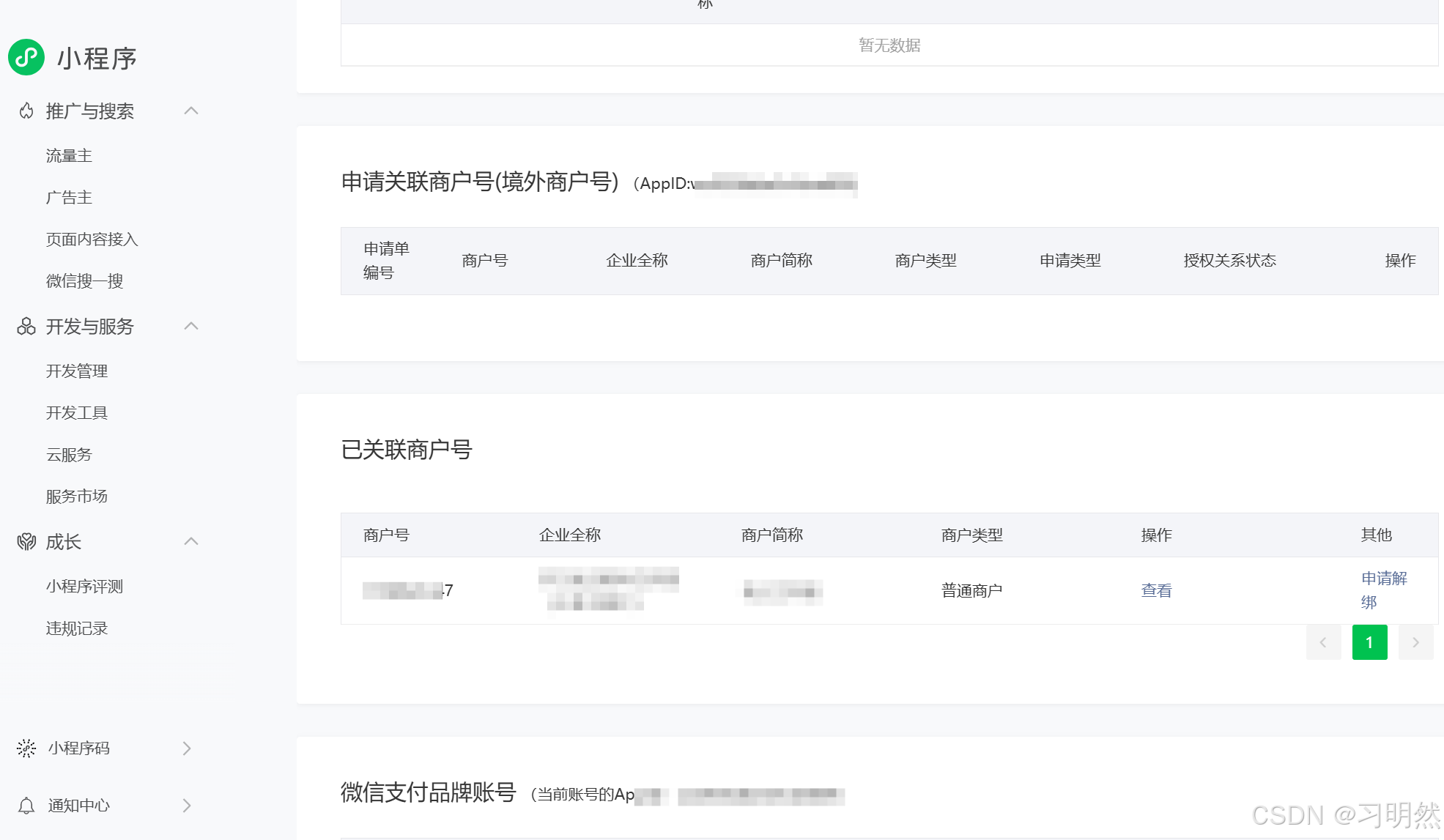Click 查看 link for linked merchant

click(1156, 590)
